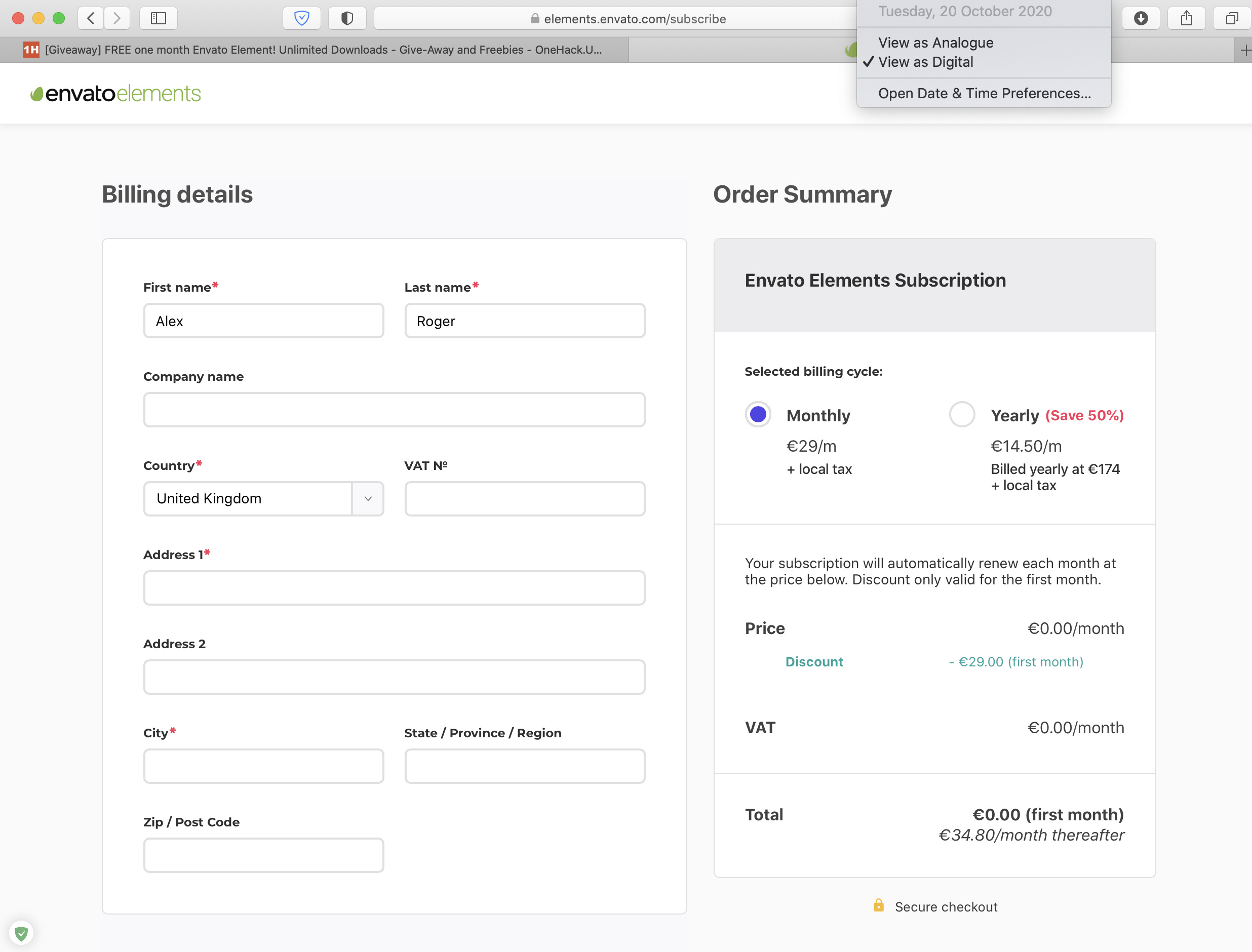1252x952 pixels.
Task: Choose View as Analogue clock option
Action: [935, 43]
